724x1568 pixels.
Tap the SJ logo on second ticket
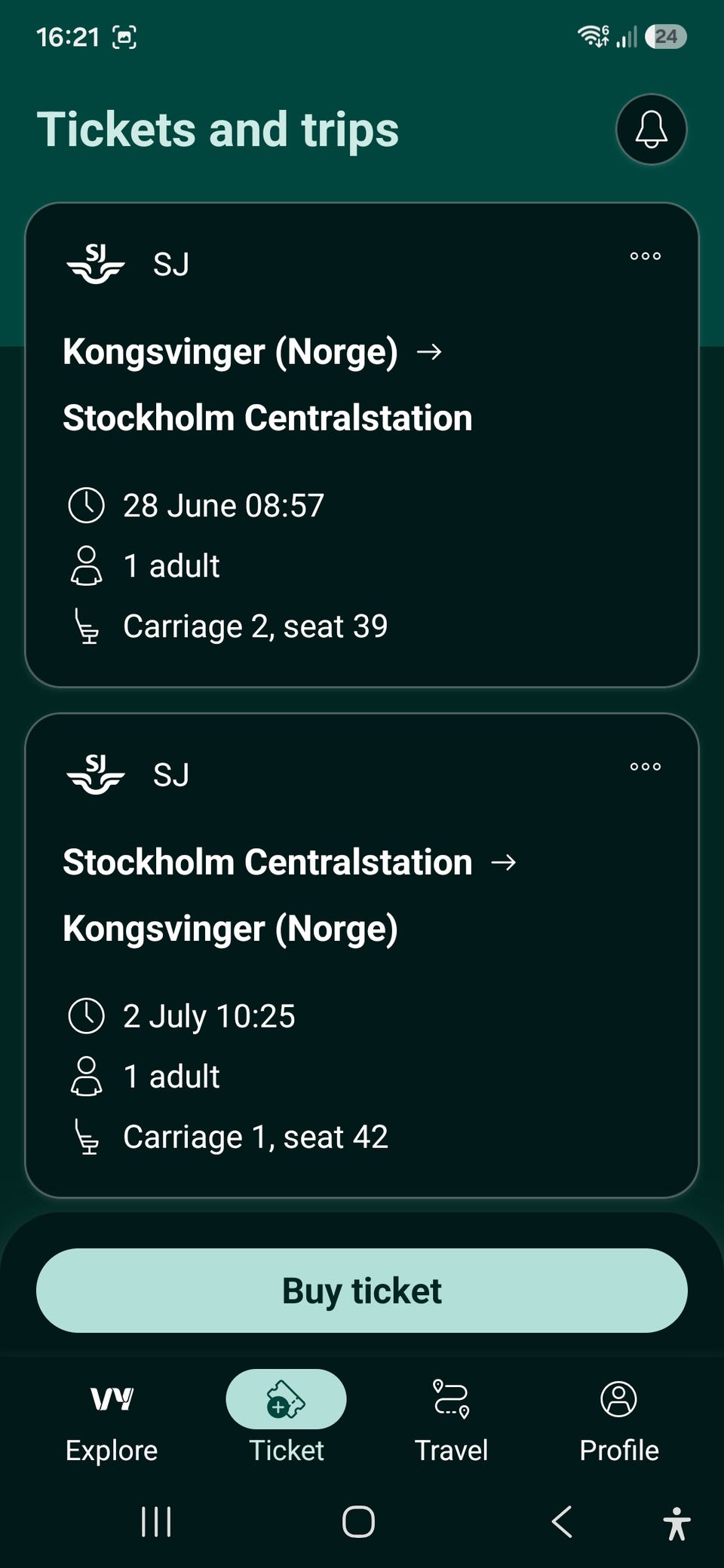pyautogui.click(x=96, y=774)
